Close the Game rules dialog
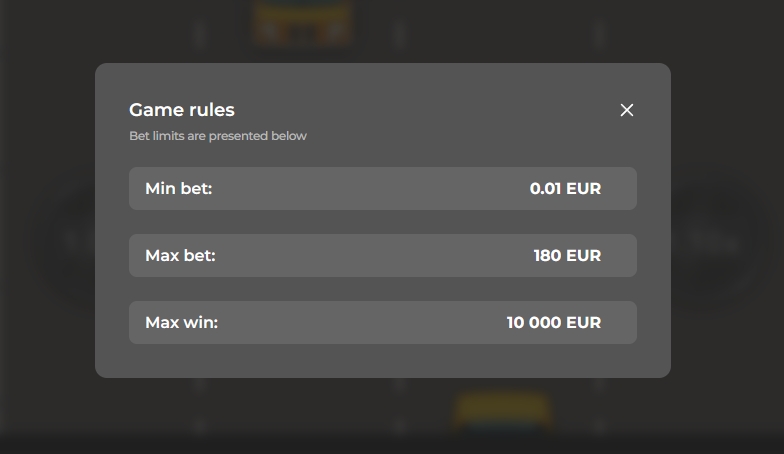The height and width of the screenshot is (454, 784). tap(626, 110)
